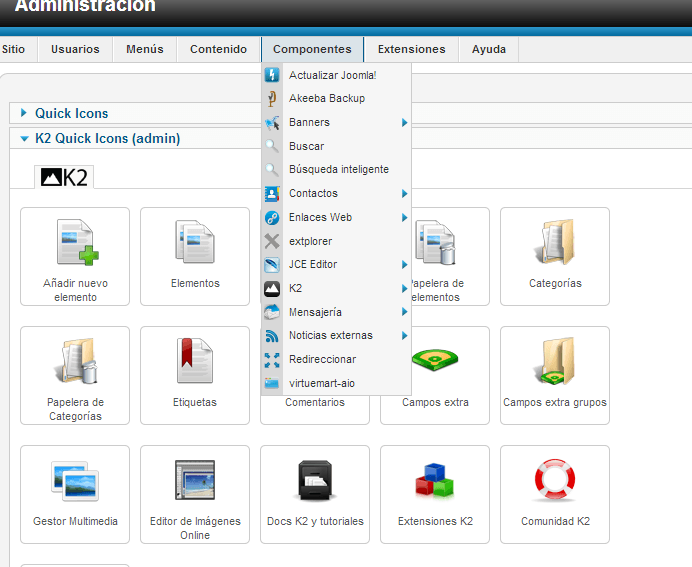Select extplorer menu entry
692x567 pixels.
336,241
